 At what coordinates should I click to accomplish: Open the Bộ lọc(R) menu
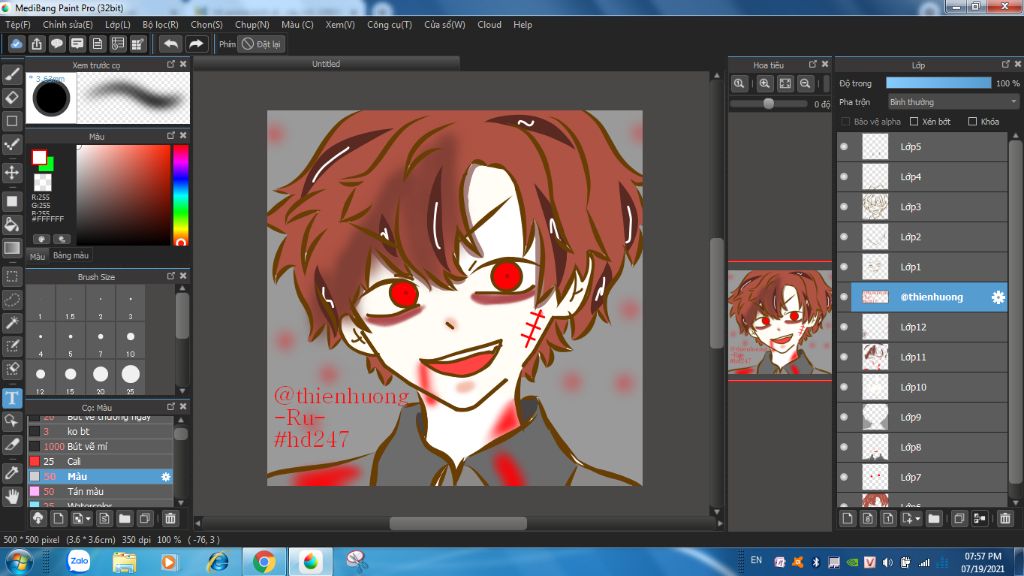161,25
